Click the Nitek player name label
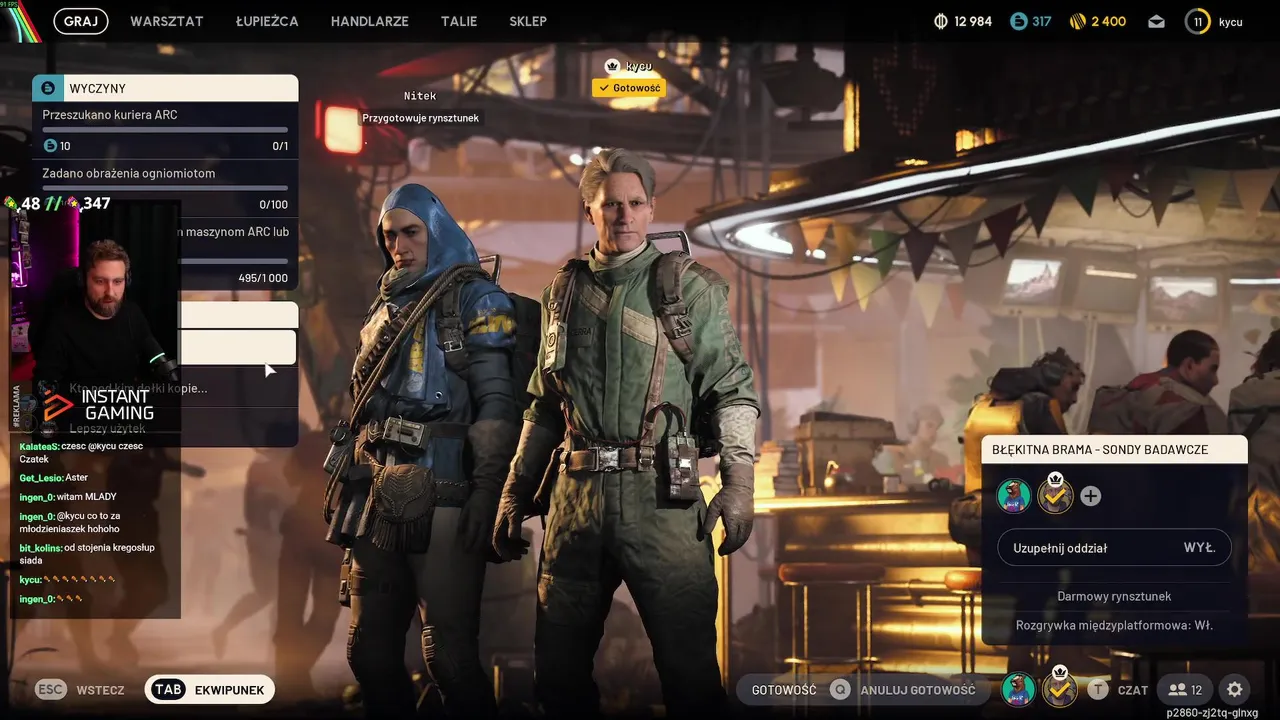 coord(420,96)
